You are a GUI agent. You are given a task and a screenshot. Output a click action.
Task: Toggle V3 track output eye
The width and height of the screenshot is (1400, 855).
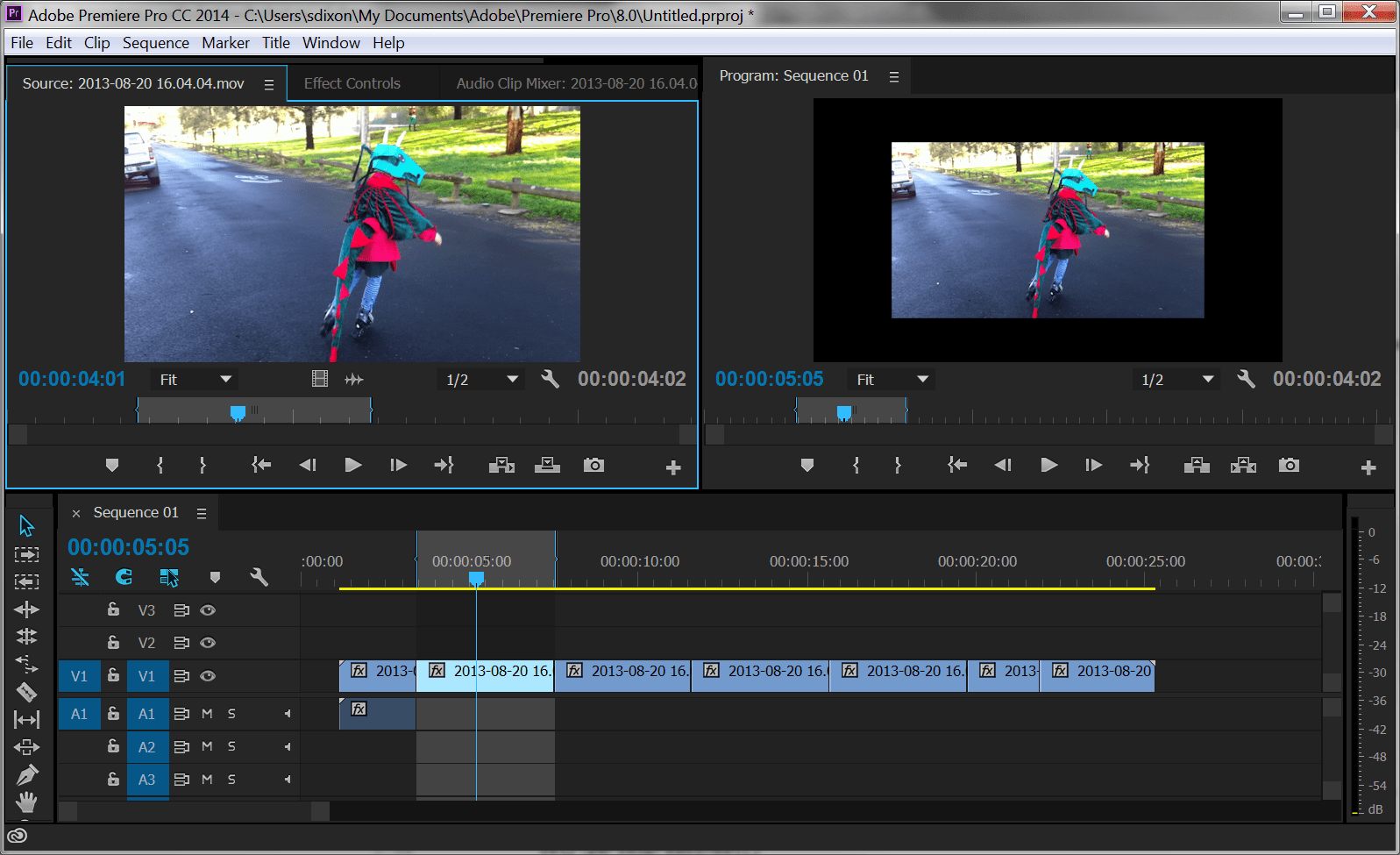coord(208,610)
